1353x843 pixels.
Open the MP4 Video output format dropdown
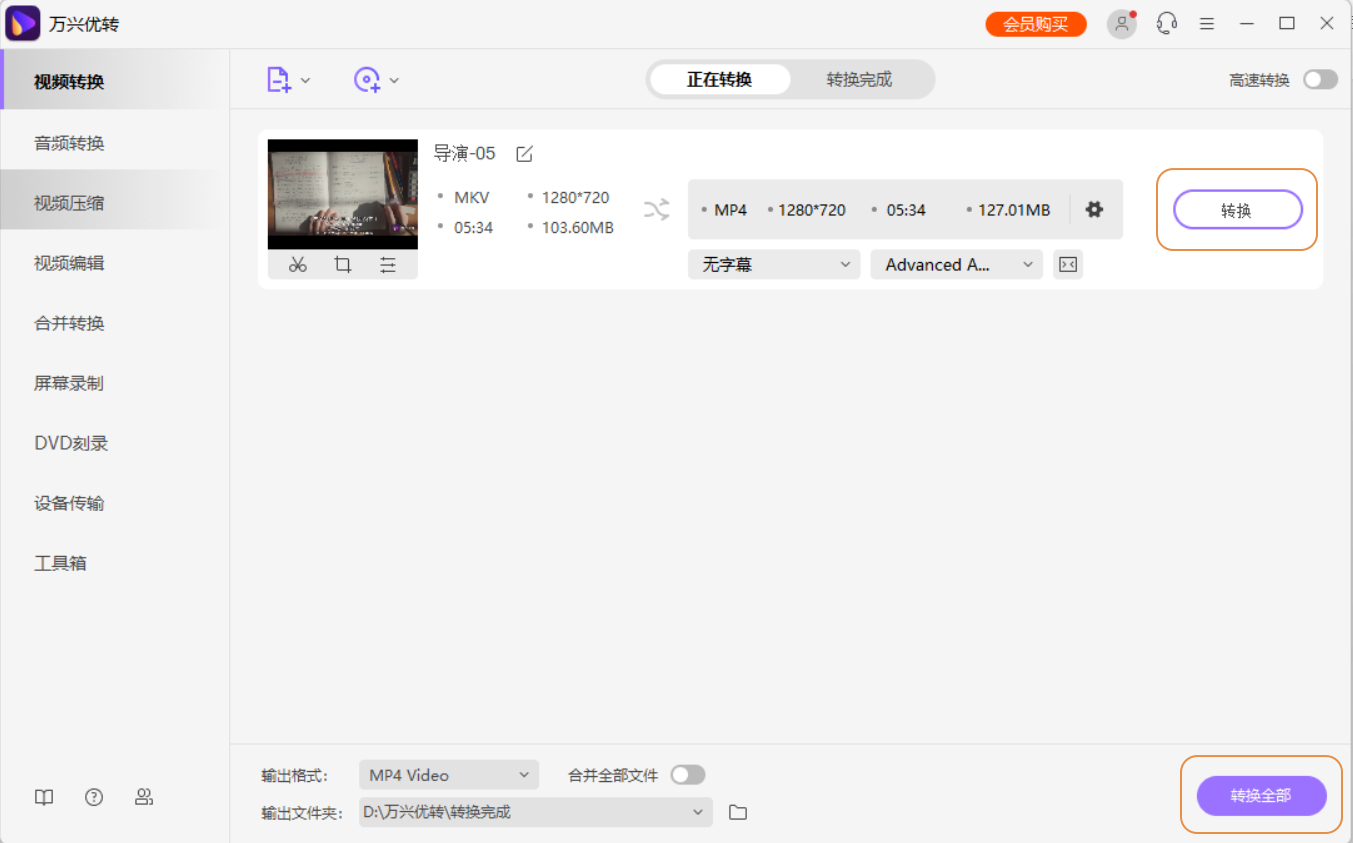[x=448, y=774]
